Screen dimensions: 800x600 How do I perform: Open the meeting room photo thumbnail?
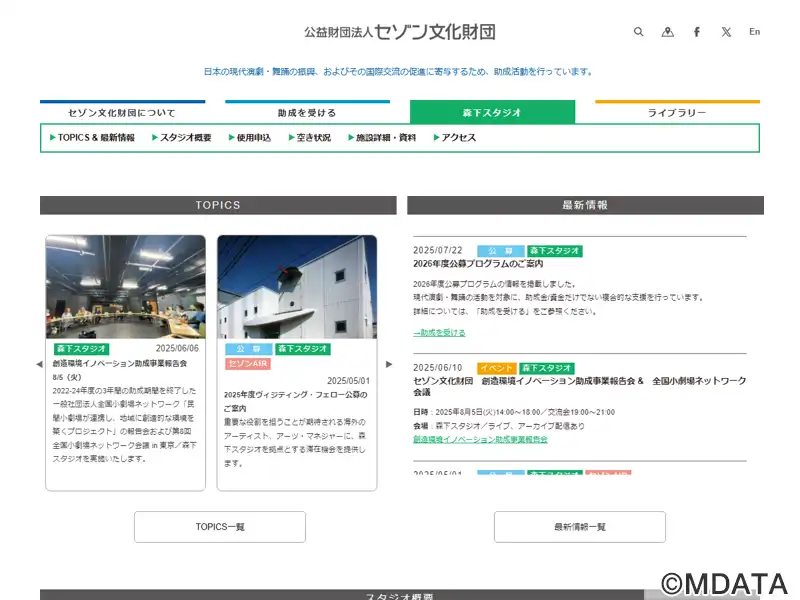(x=126, y=287)
